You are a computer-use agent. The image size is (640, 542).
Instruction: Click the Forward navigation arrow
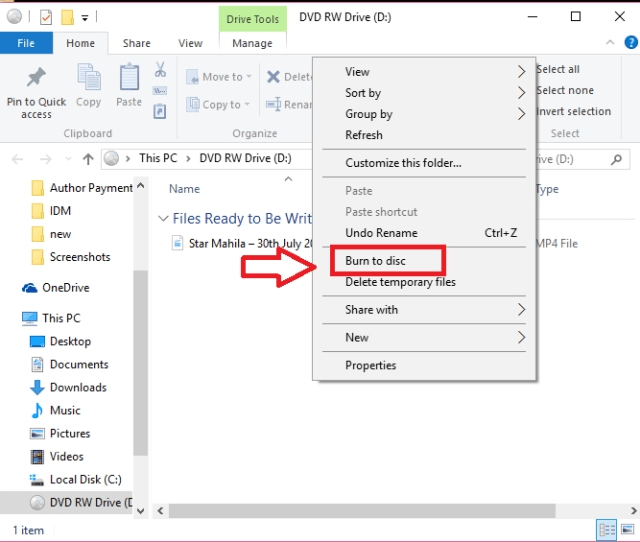[x=46, y=159]
